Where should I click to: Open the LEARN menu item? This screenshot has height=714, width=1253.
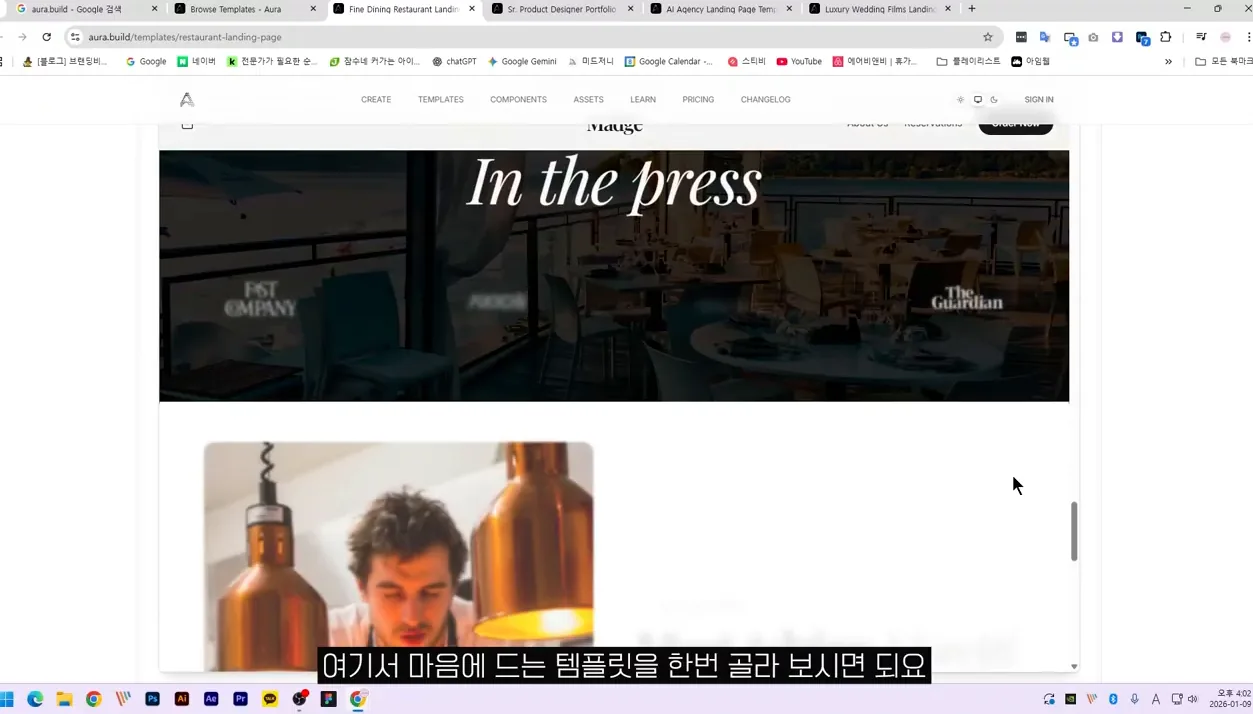pyautogui.click(x=643, y=99)
